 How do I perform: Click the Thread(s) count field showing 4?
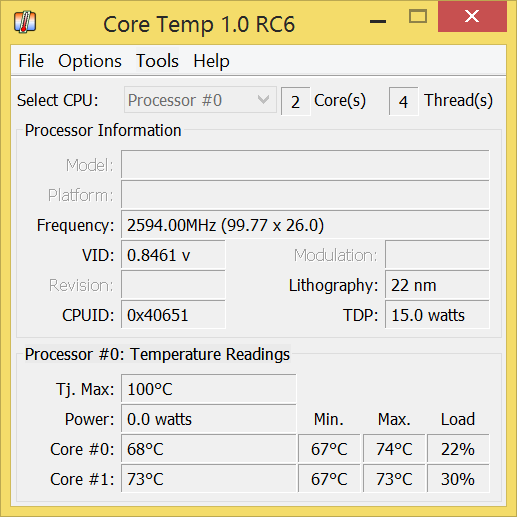click(404, 101)
